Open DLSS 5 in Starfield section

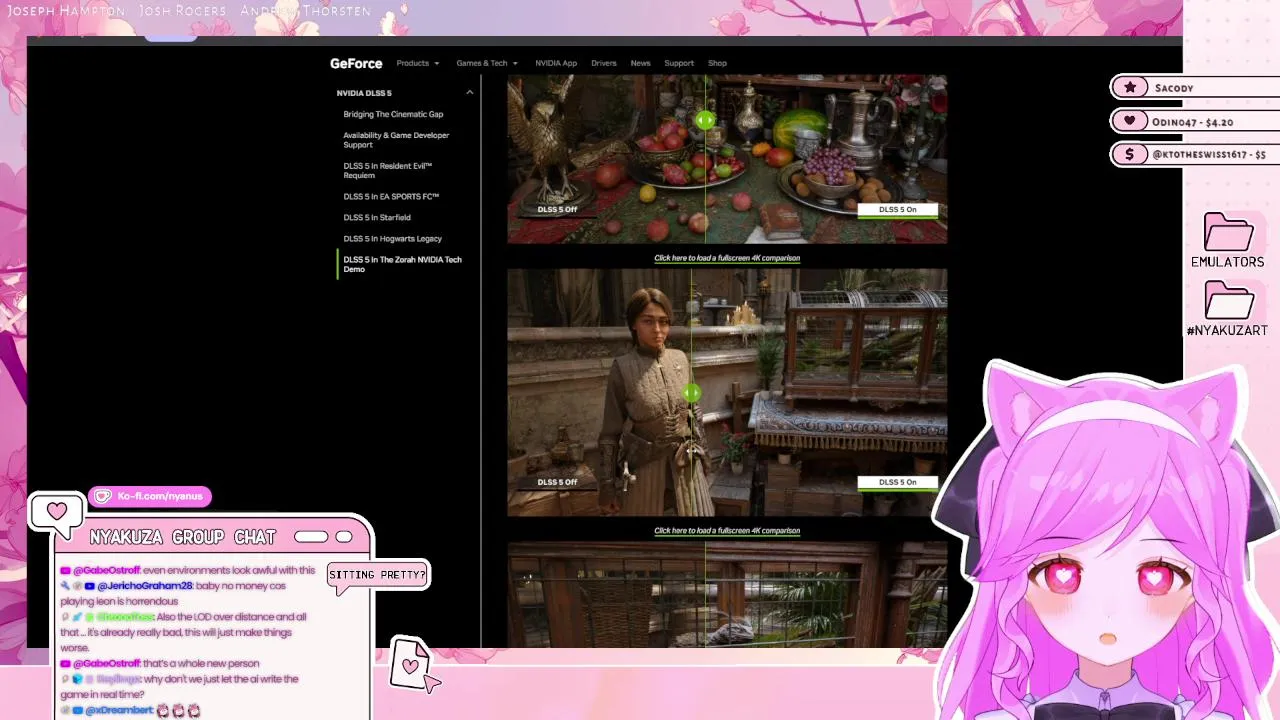point(377,218)
